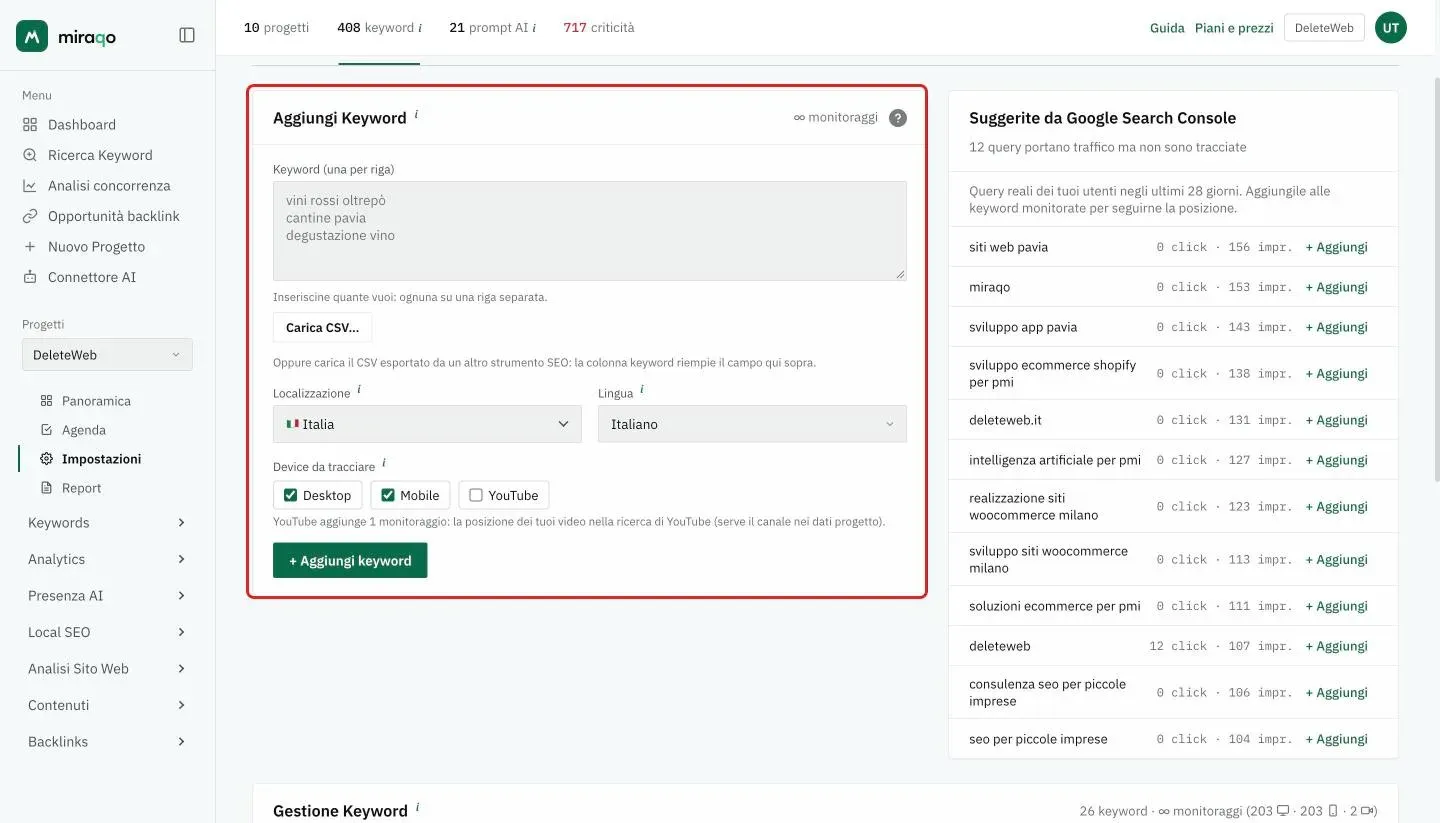Click the info icon next to prompt AI

click(x=534, y=28)
